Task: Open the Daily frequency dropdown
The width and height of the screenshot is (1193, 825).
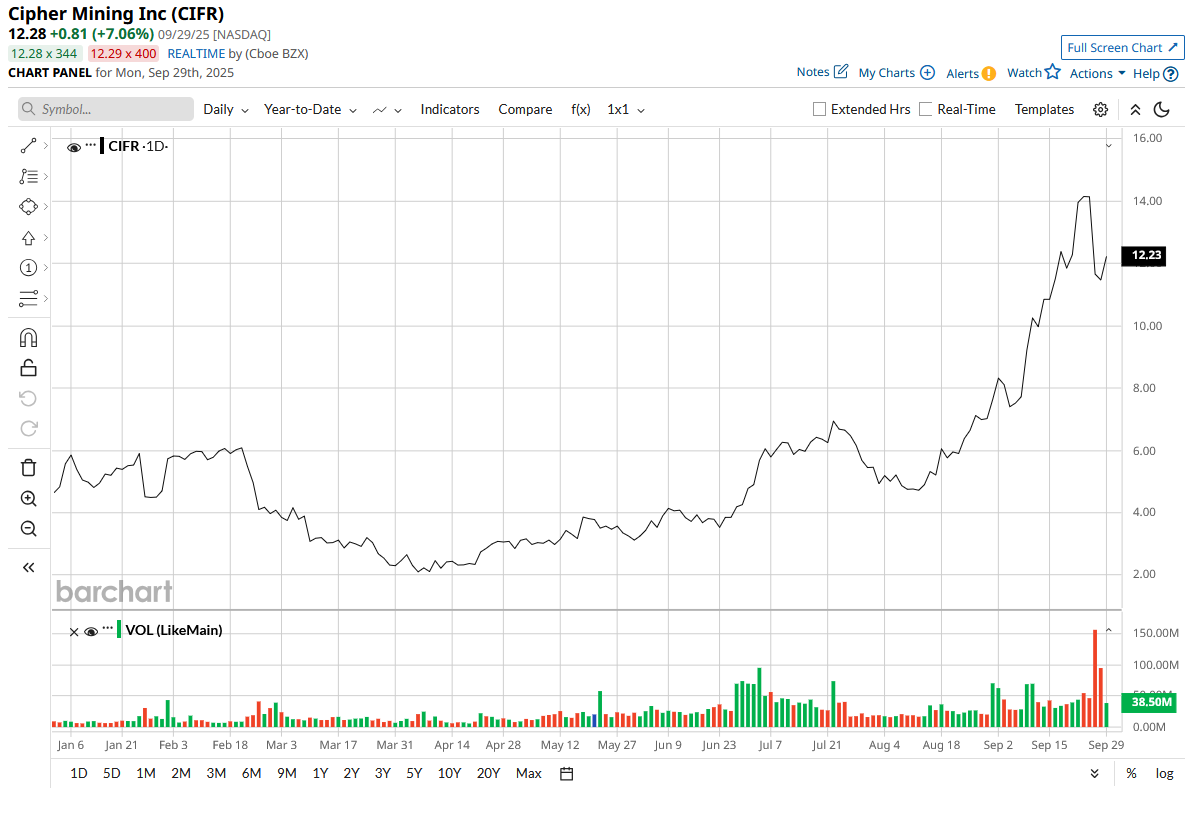Action: (226, 110)
